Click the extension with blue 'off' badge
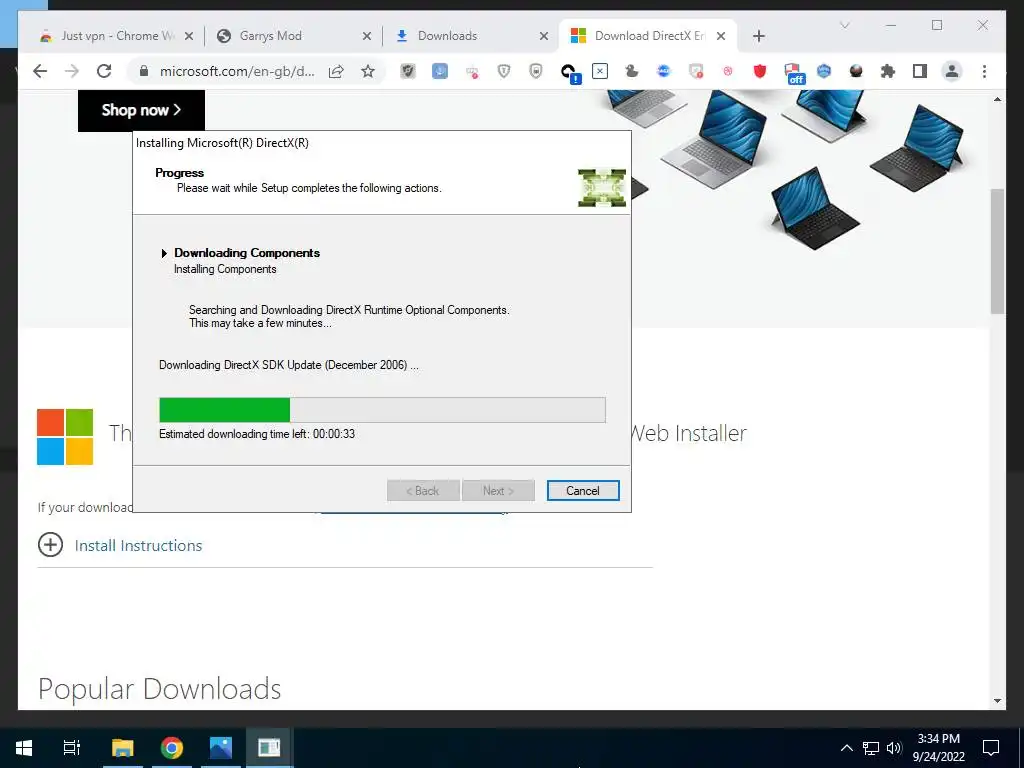 pos(793,72)
